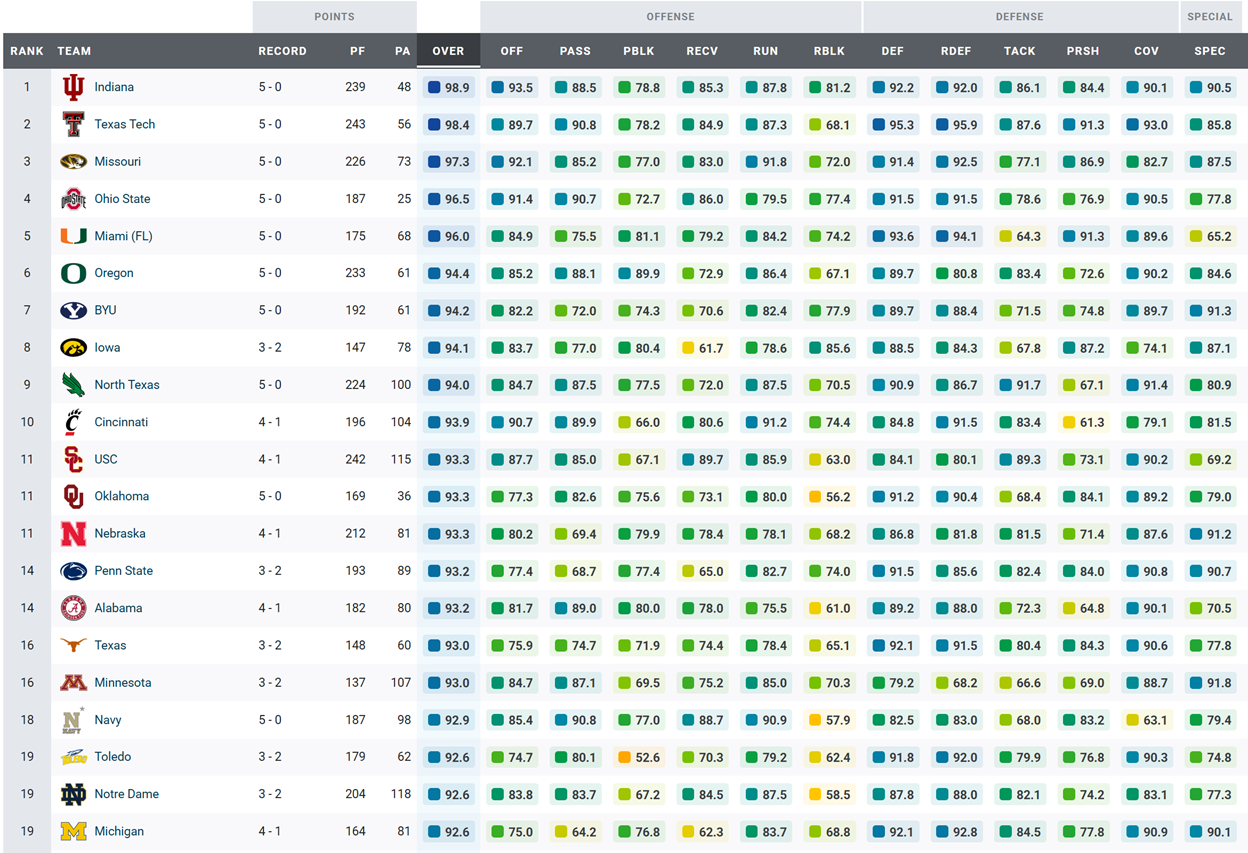1248x853 pixels.
Task: Select the DEFENSE group header
Action: click(x=1019, y=17)
